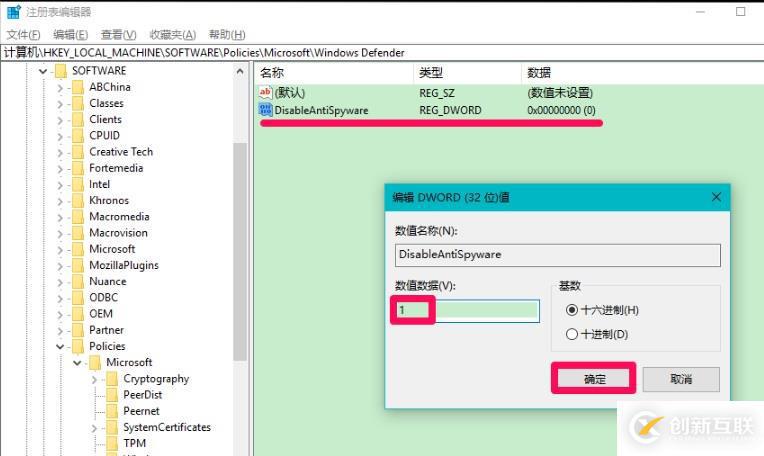Expand the Partner tree node
Screen dimensions: 764x456
tap(60, 331)
